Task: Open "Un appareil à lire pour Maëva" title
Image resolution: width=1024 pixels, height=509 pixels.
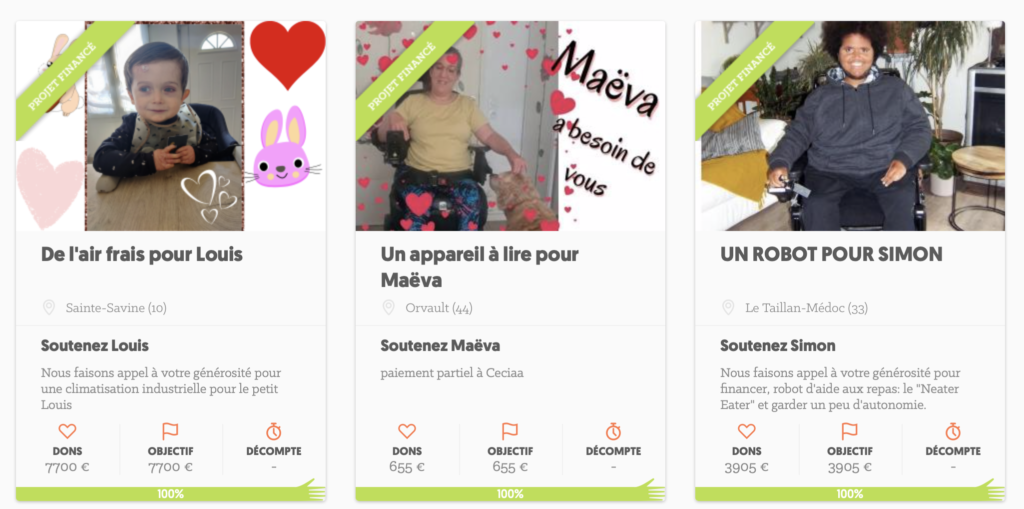Action: [x=479, y=267]
